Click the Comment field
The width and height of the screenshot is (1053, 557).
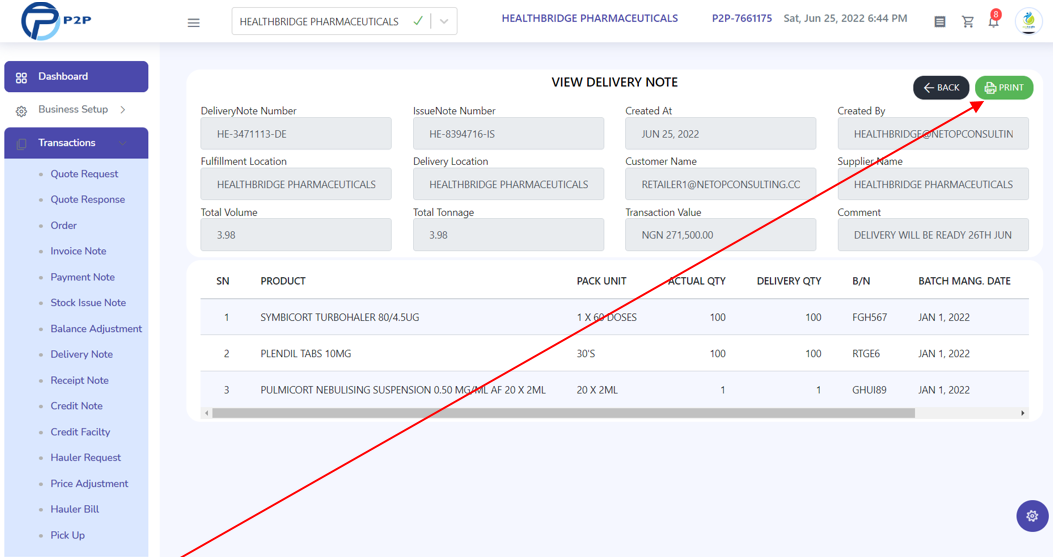[933, 235]
